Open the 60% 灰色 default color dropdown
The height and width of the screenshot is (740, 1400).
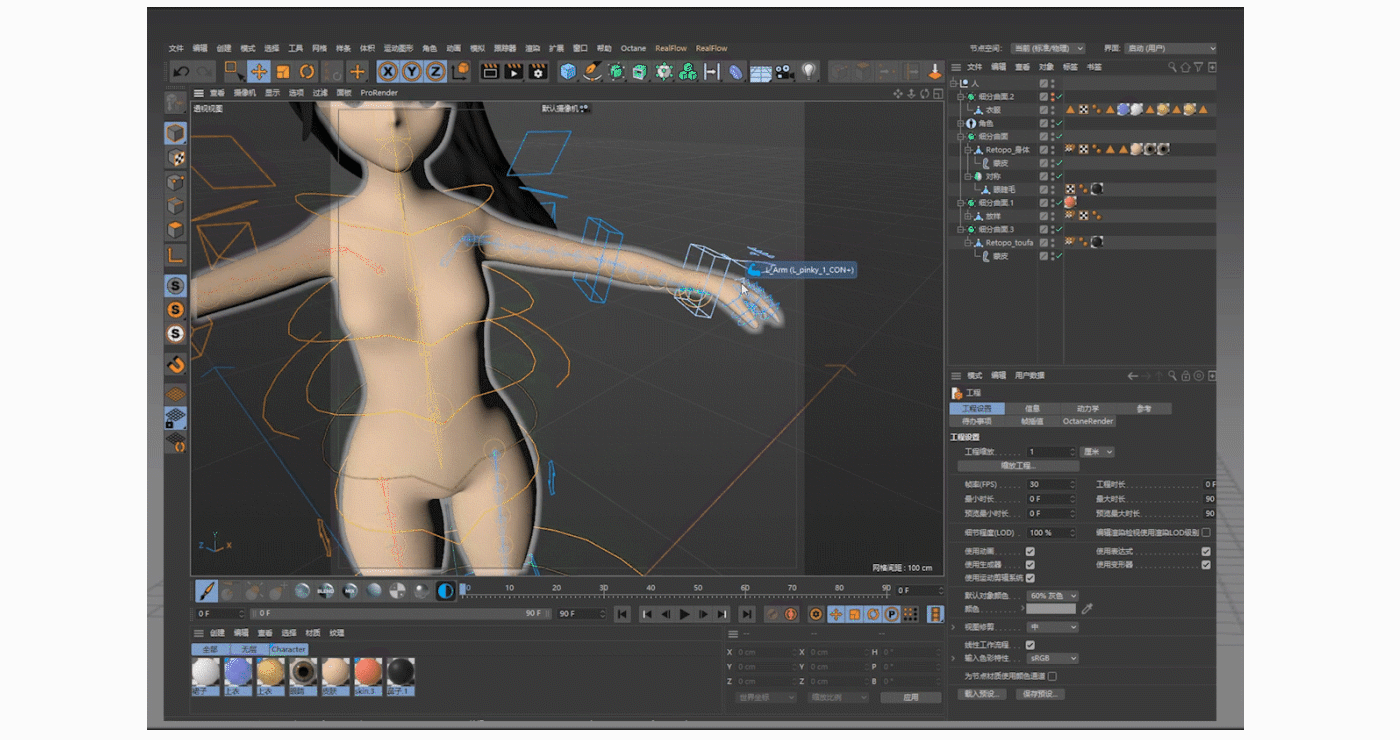1053,595
